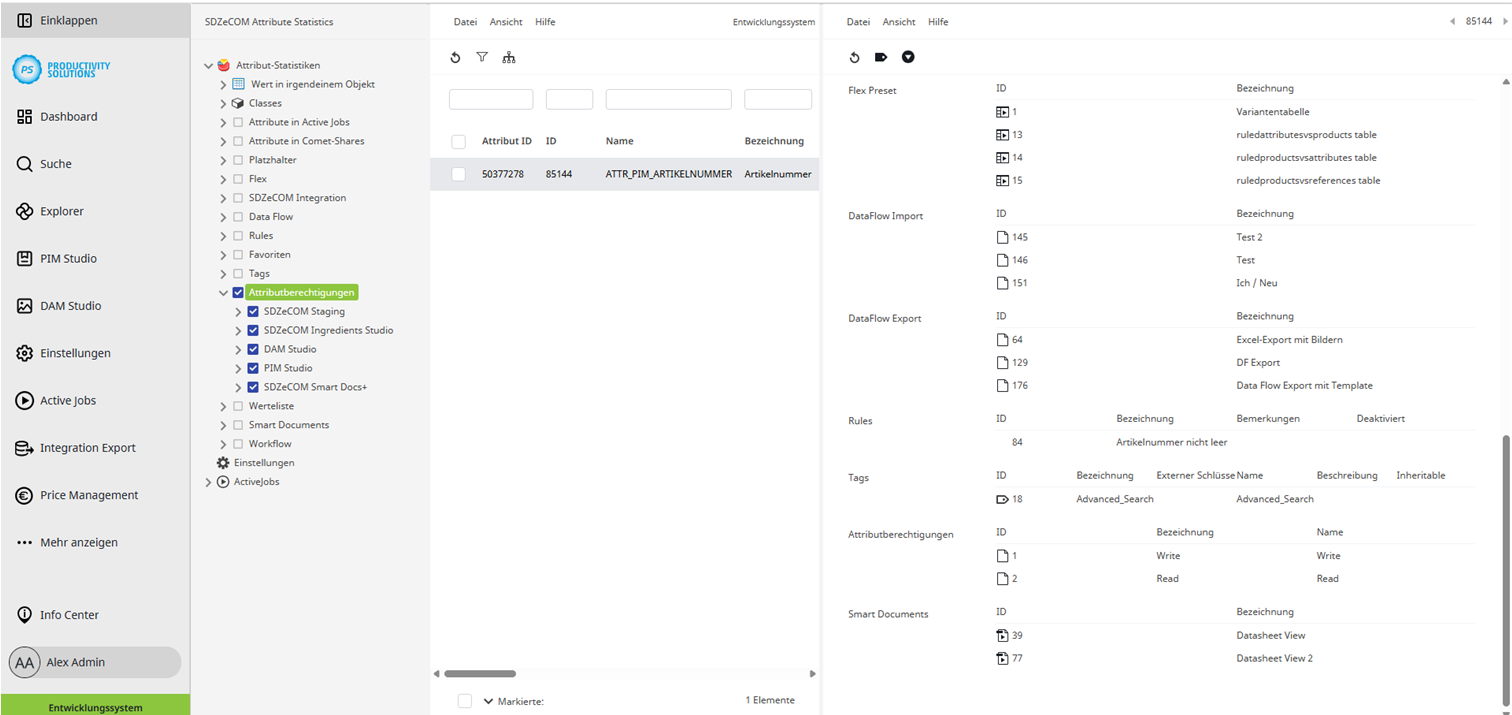Open the dark dropdown icon in the right toolbar

coord(908,57)
